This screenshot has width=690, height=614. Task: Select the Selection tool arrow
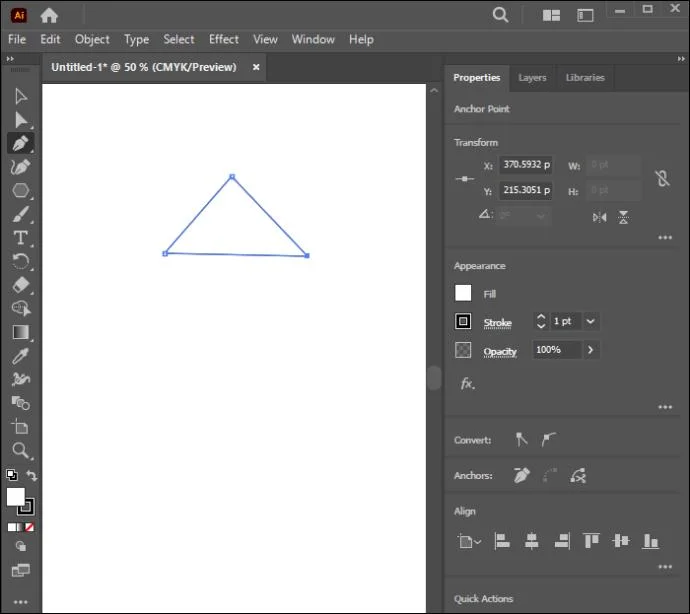(20, 96)
